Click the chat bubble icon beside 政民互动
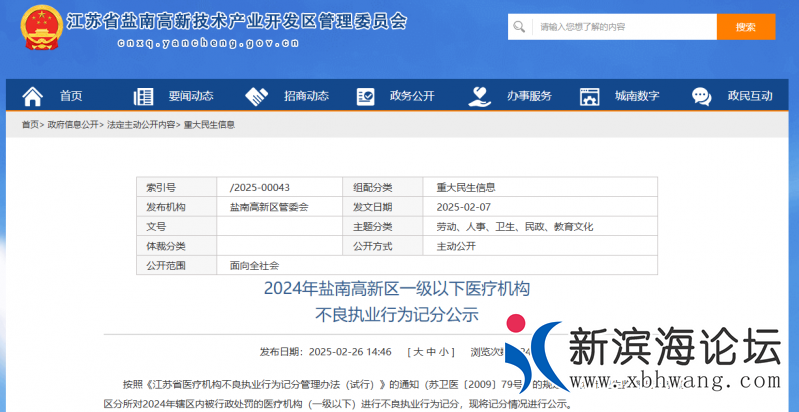The width and height of the screenshot is (799, 412). pyautogui.click(x=702, y=96)
